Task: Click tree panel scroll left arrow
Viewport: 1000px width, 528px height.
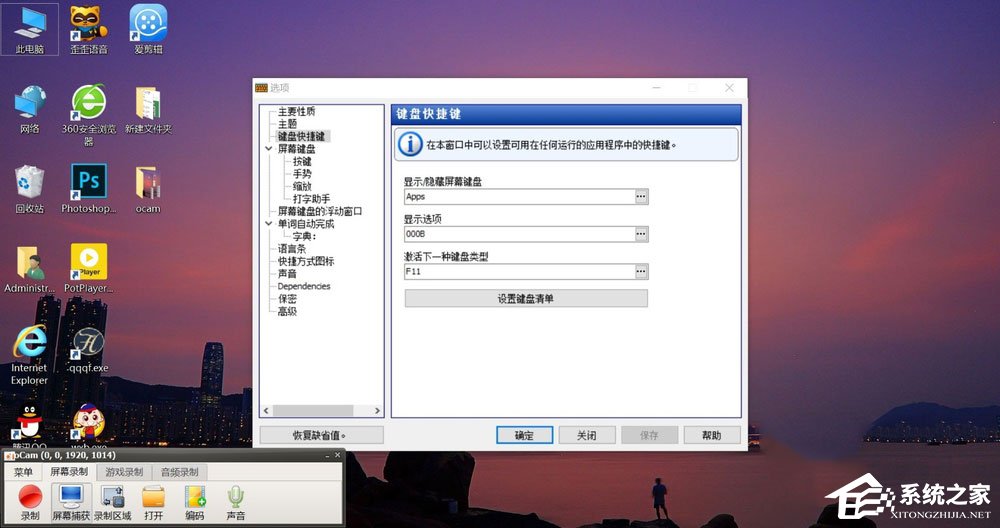Action: (x=267, y=411)
